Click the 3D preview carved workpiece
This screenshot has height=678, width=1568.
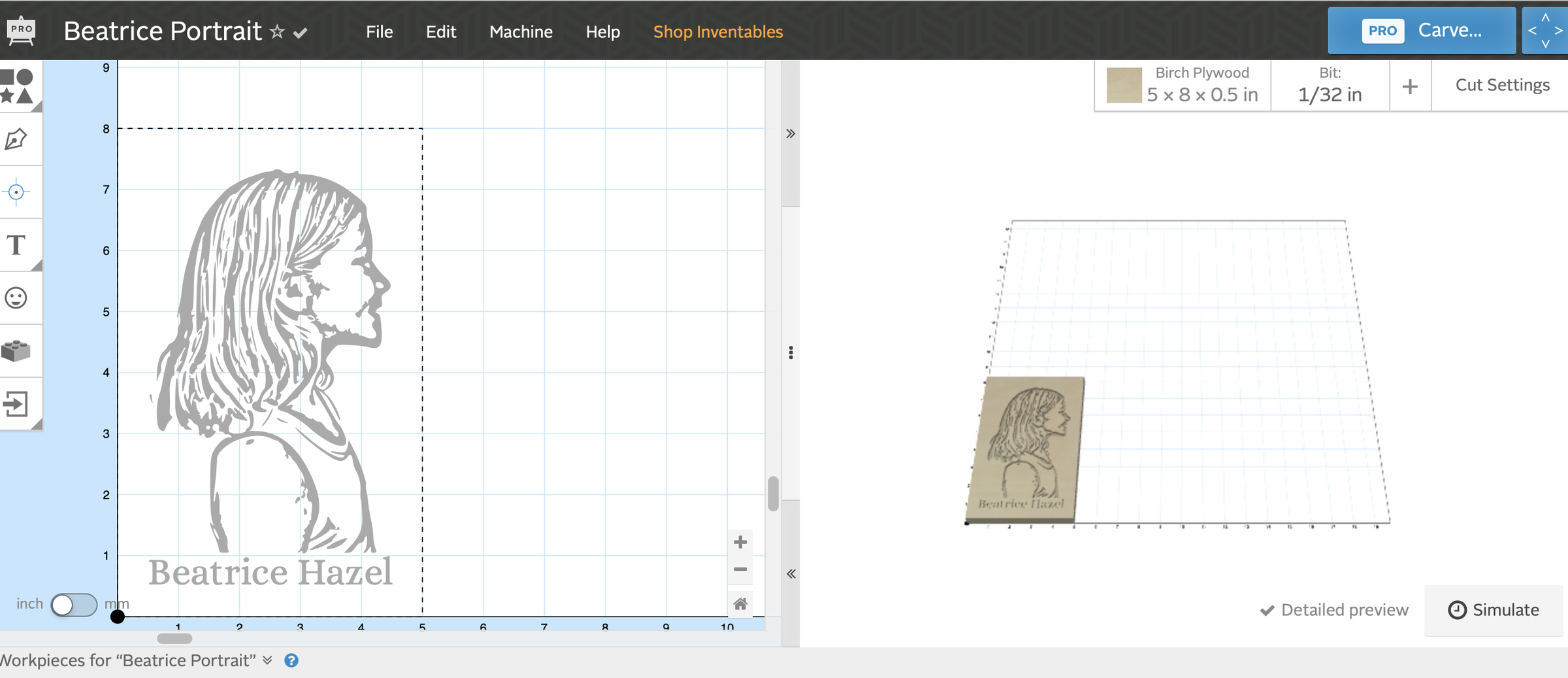1026,449
